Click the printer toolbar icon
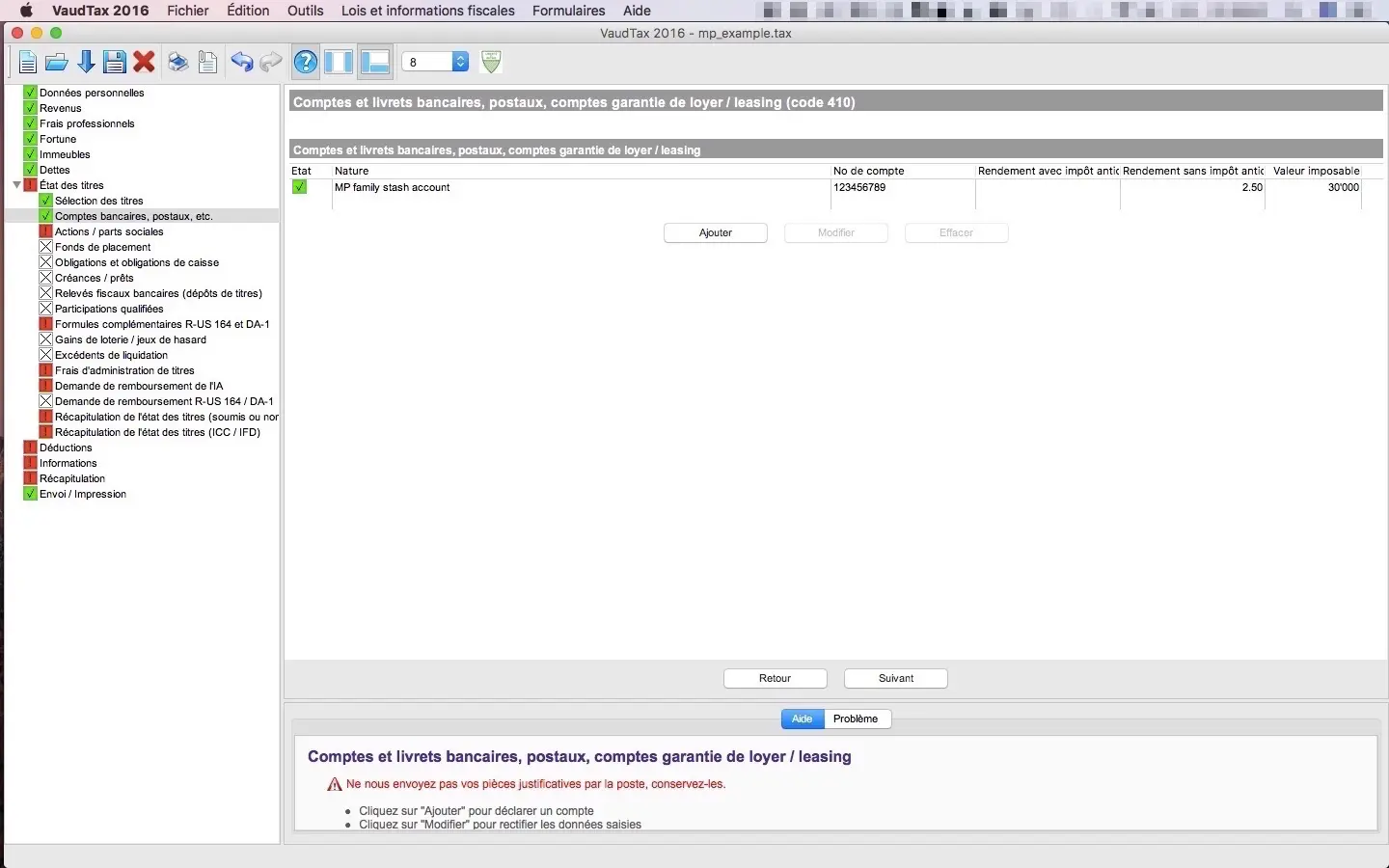Image resolution: width=1389 pixels, height=868 pixels. pos(177,63)
